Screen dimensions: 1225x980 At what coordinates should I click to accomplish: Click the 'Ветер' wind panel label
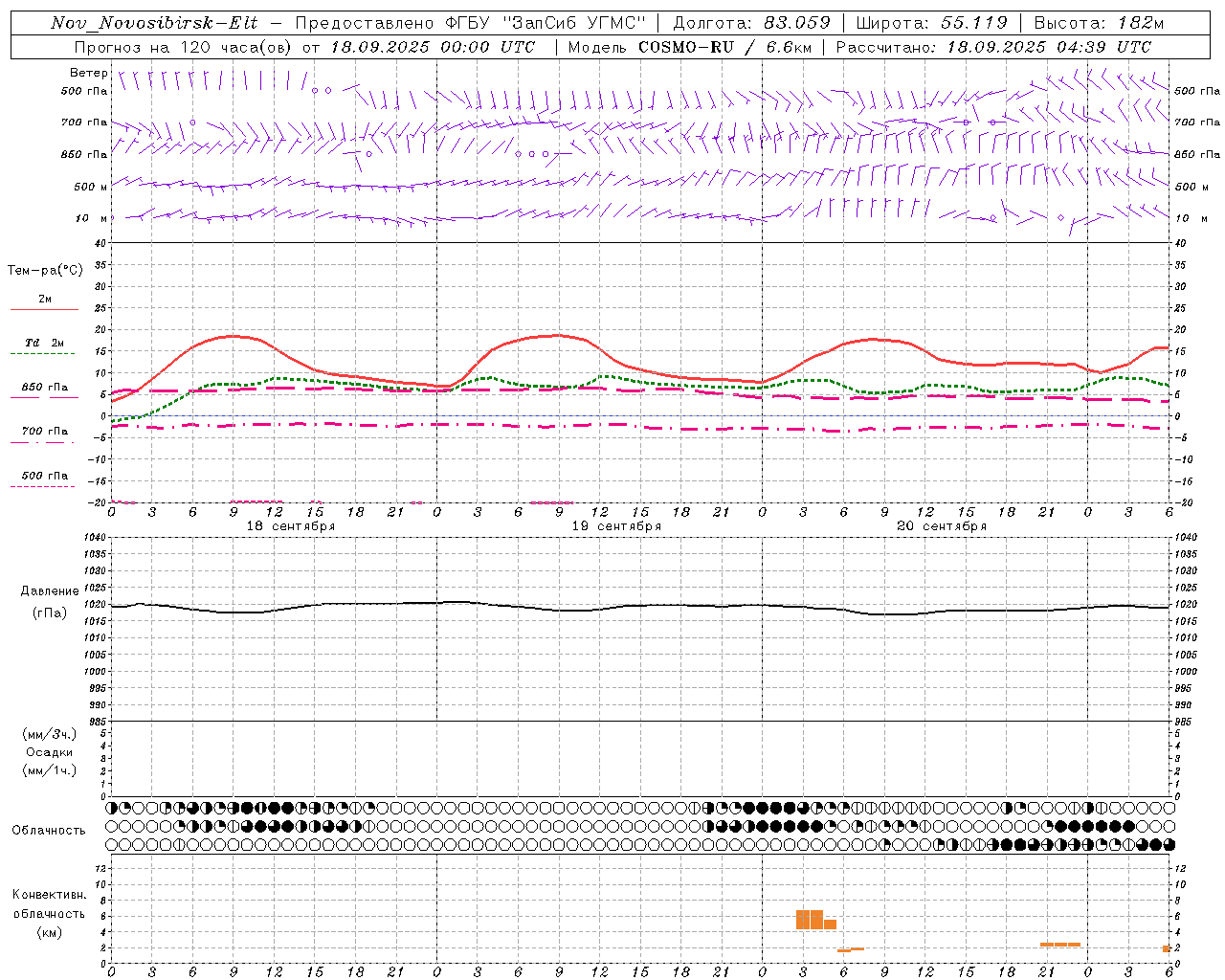(x=89, y=73)
